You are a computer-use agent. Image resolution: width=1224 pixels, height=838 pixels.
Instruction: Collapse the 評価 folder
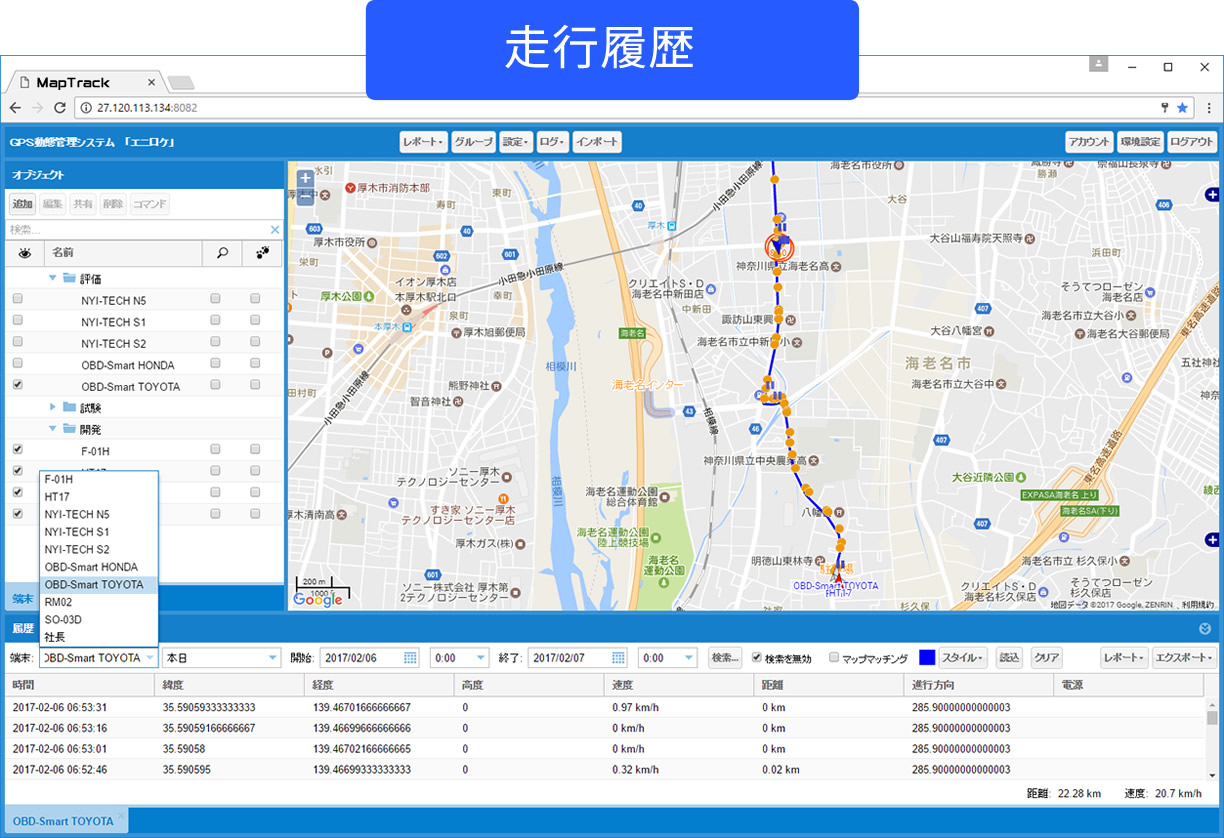[x=52, y=279]
